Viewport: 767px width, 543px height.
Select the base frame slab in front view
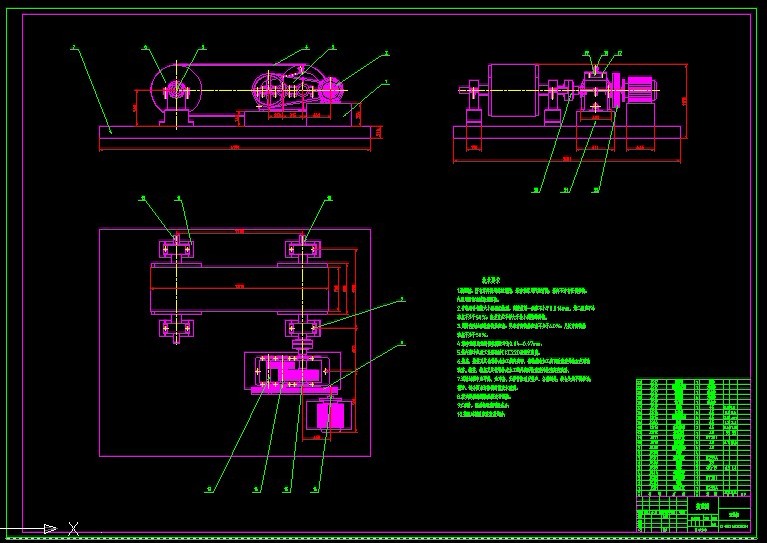point(235,132)
